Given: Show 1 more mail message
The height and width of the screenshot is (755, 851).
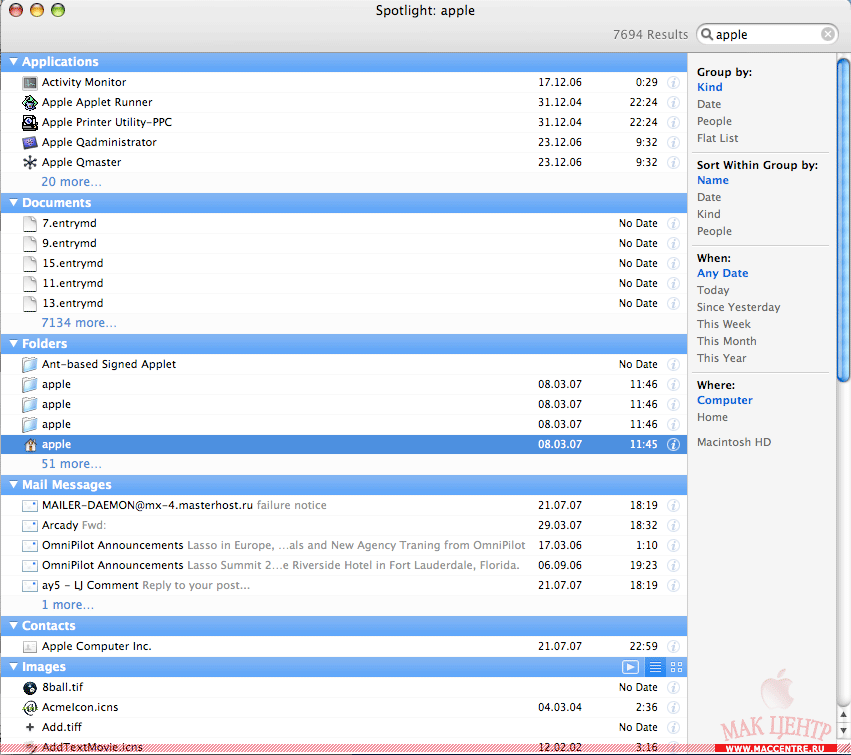Looking at the screenshot, I should (x=67, y=605).
